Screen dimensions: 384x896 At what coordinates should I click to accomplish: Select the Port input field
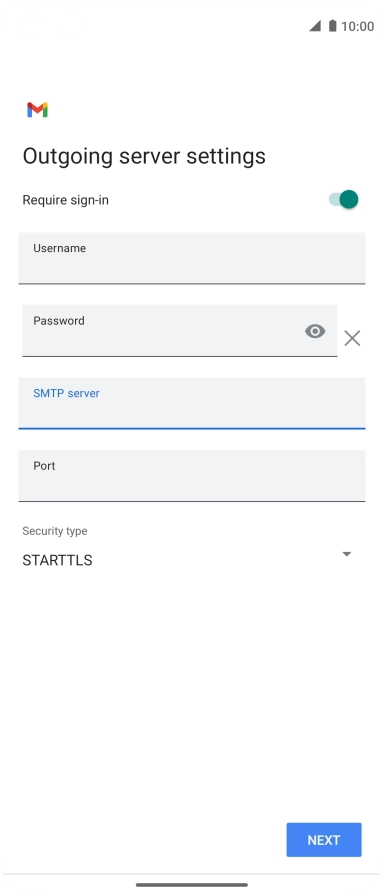point(192,475)
